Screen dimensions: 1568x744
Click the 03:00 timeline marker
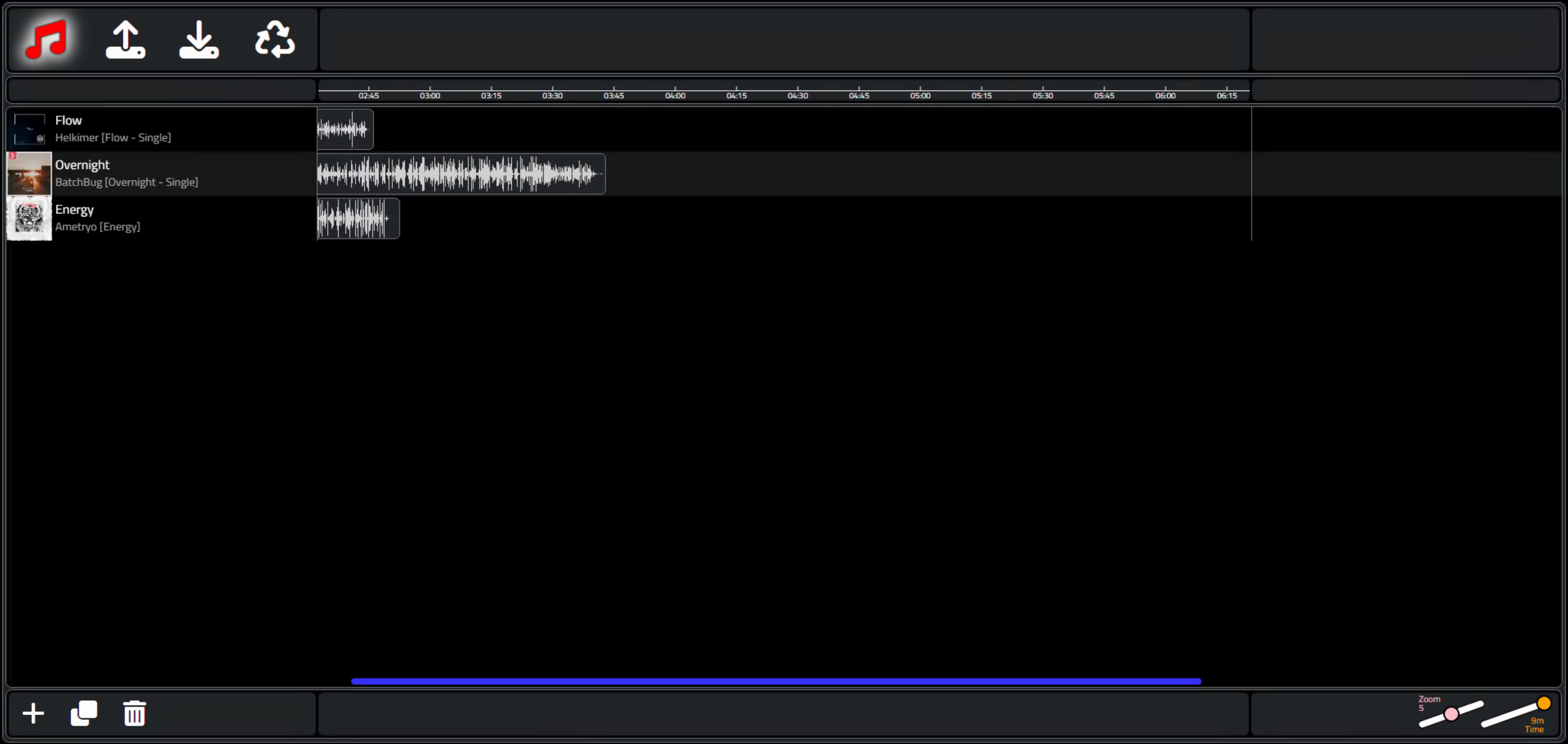(430, 95)
